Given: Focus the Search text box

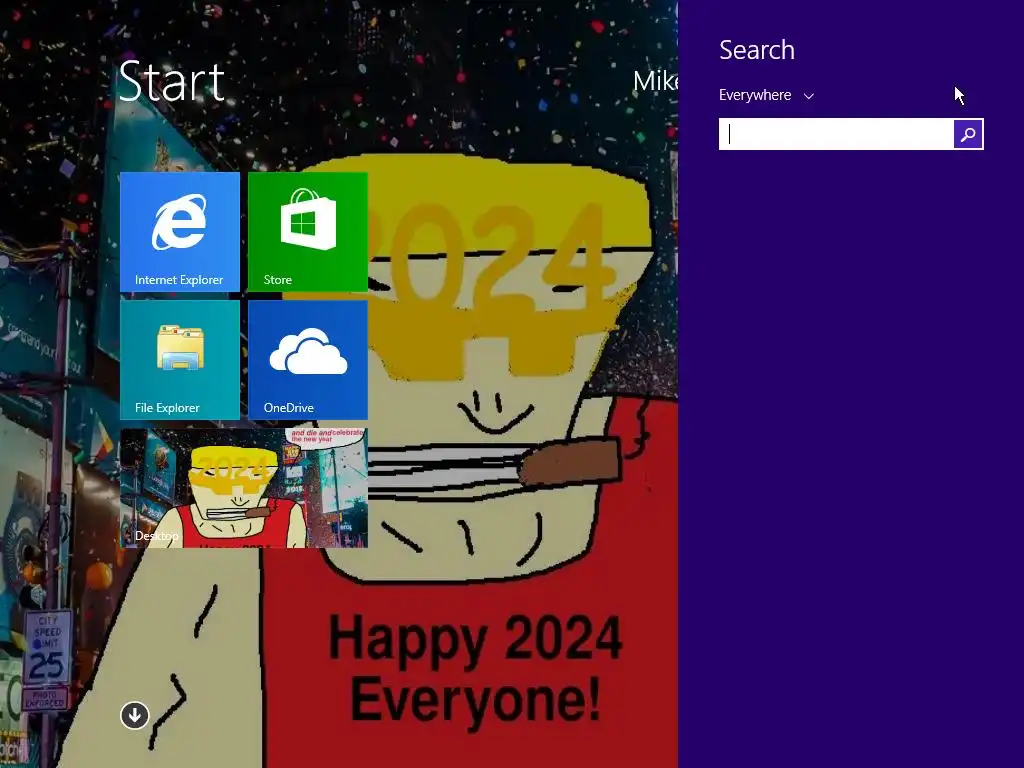Looking at the screenshot, I should click(836, 134).
